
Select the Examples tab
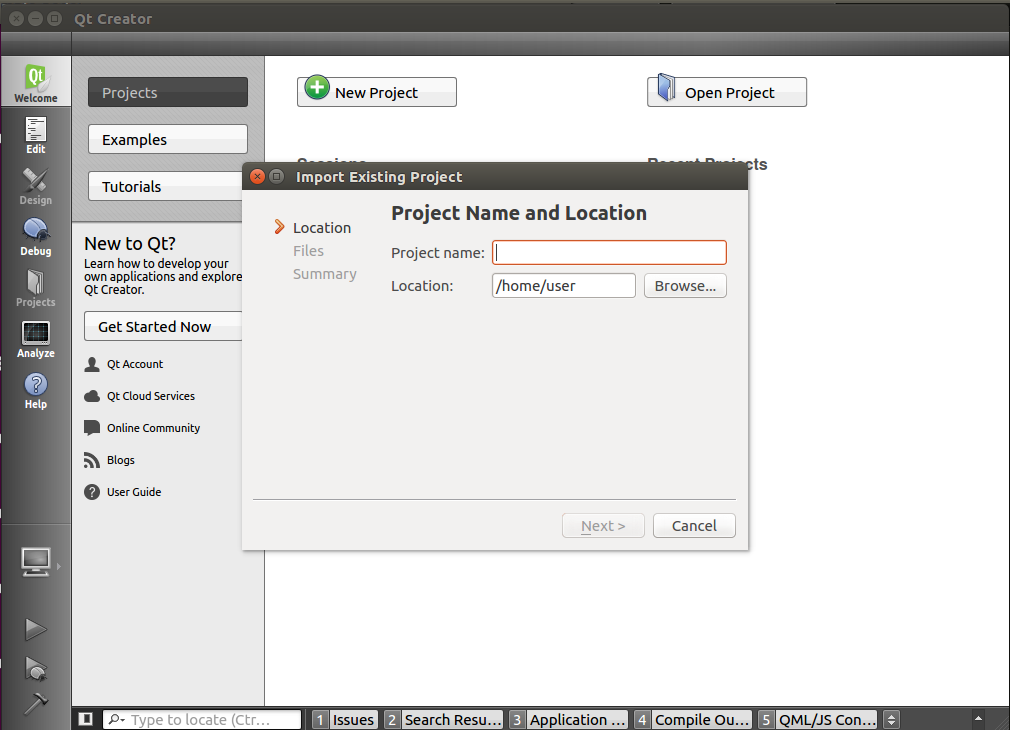pos(168,139)
